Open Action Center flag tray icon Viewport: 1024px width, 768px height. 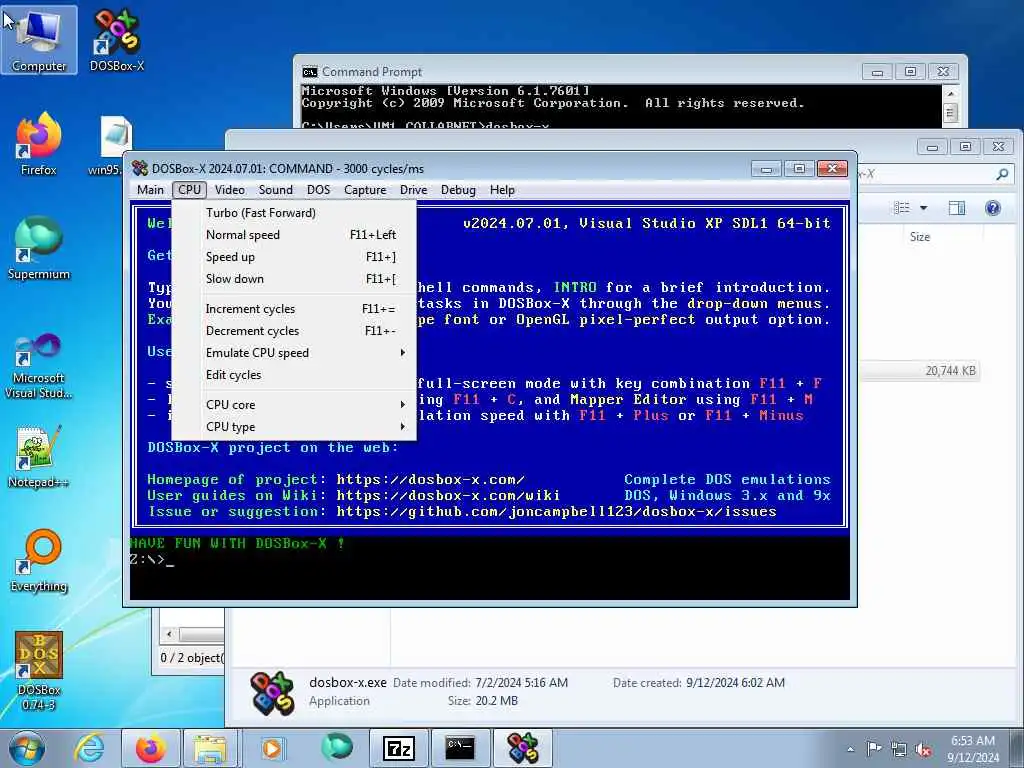point(874,748)
